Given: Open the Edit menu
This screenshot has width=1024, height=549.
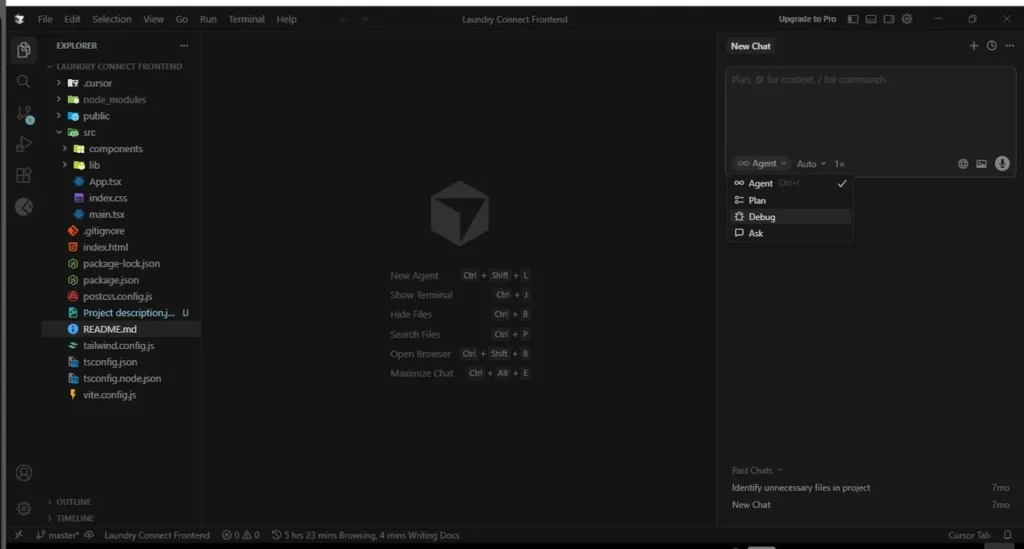Looking at the screenshot, I should (x=72, y=19).
